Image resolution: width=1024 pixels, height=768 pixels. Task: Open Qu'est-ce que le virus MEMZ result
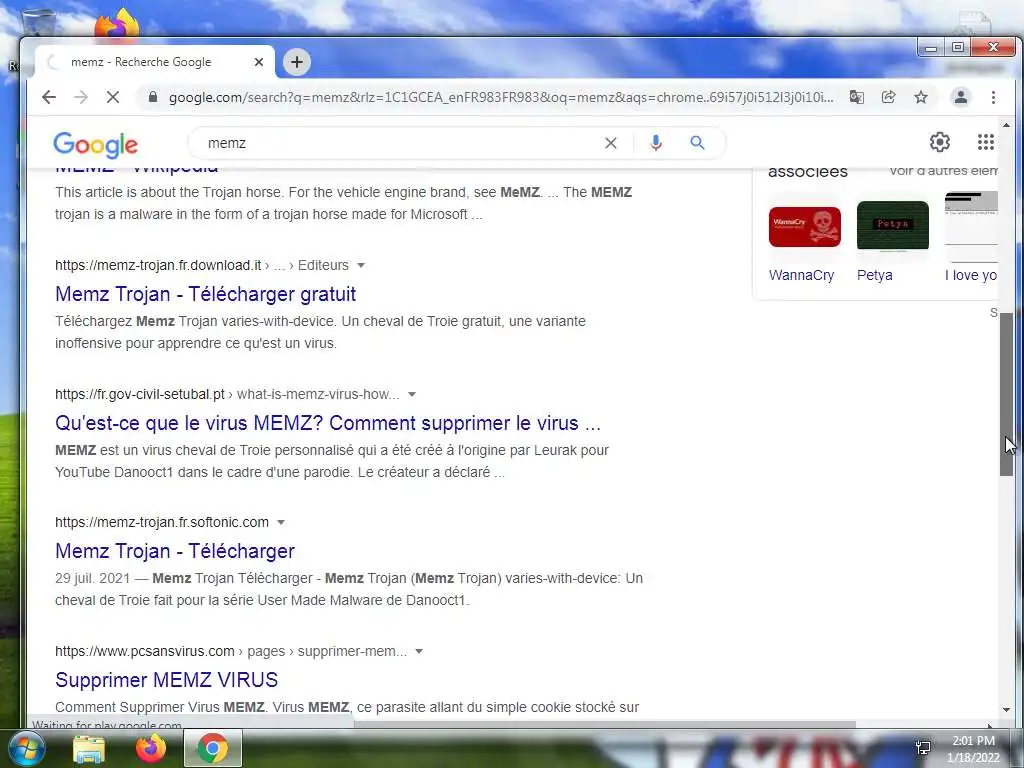[328, 423]
